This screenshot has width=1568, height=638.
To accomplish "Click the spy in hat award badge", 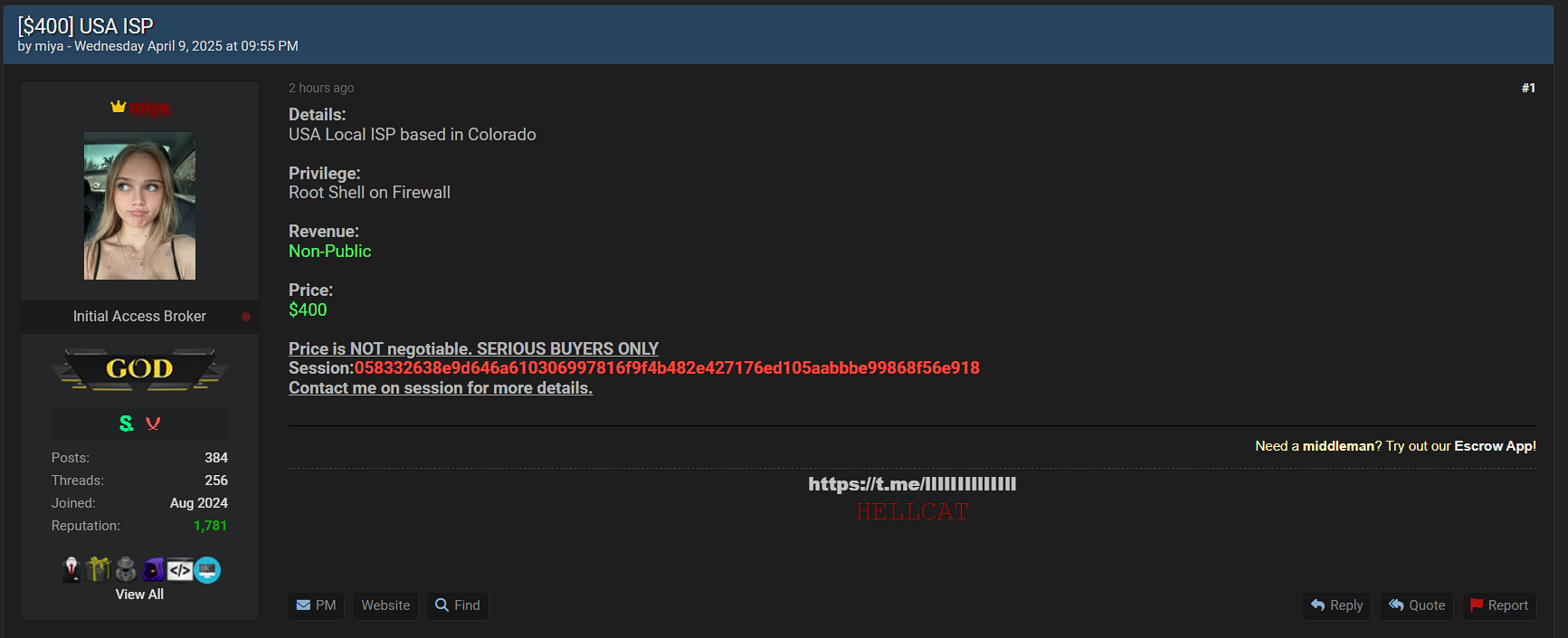I will pos(126,569).
